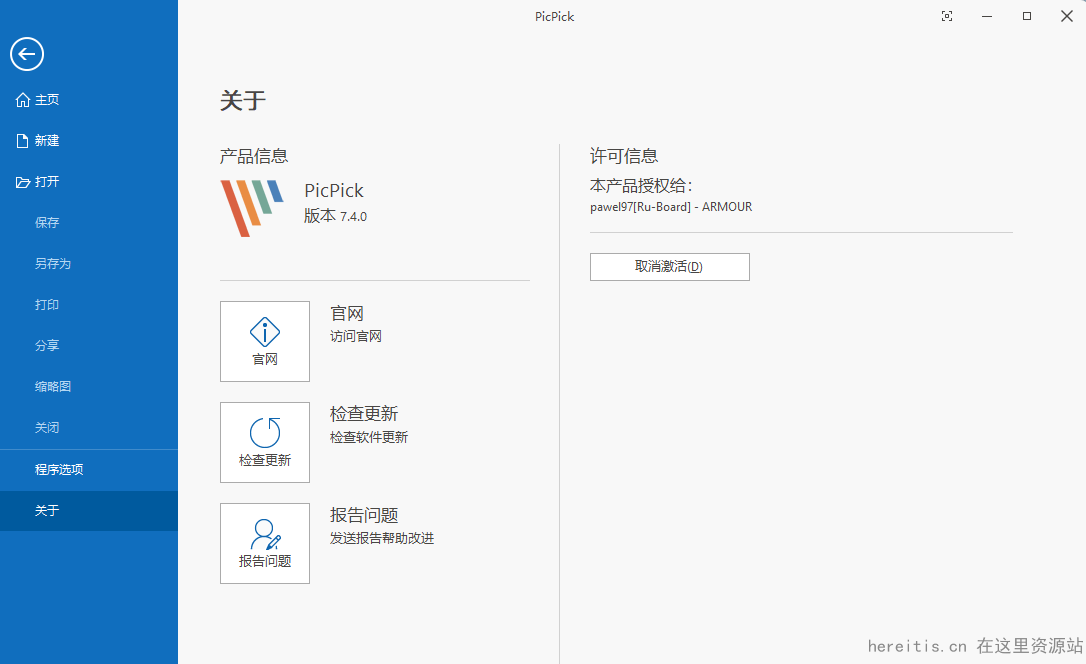Select the highlighted 关于 sidebar item
The width and height of the screenshot is (1086, 664).
pyautogui.click(x=89, y=510)
